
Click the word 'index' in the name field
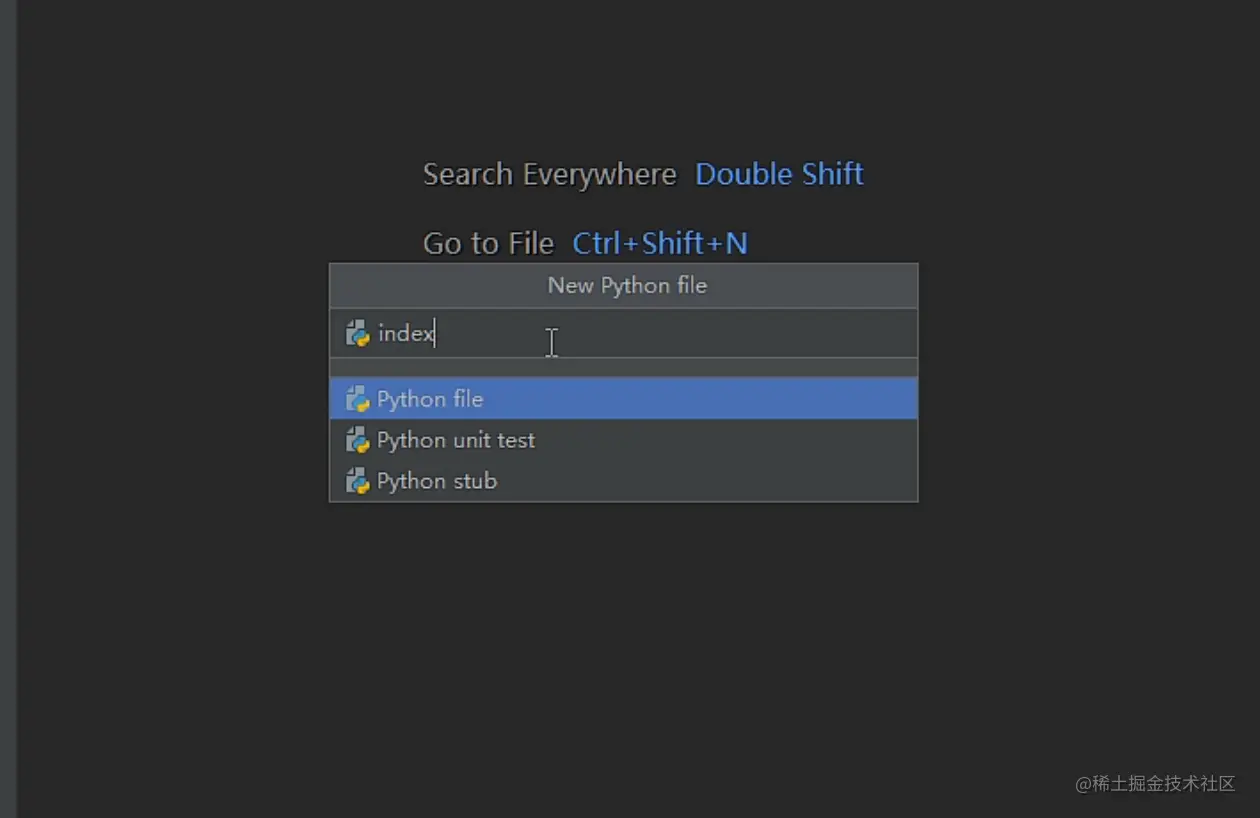[x=405, y=334]
